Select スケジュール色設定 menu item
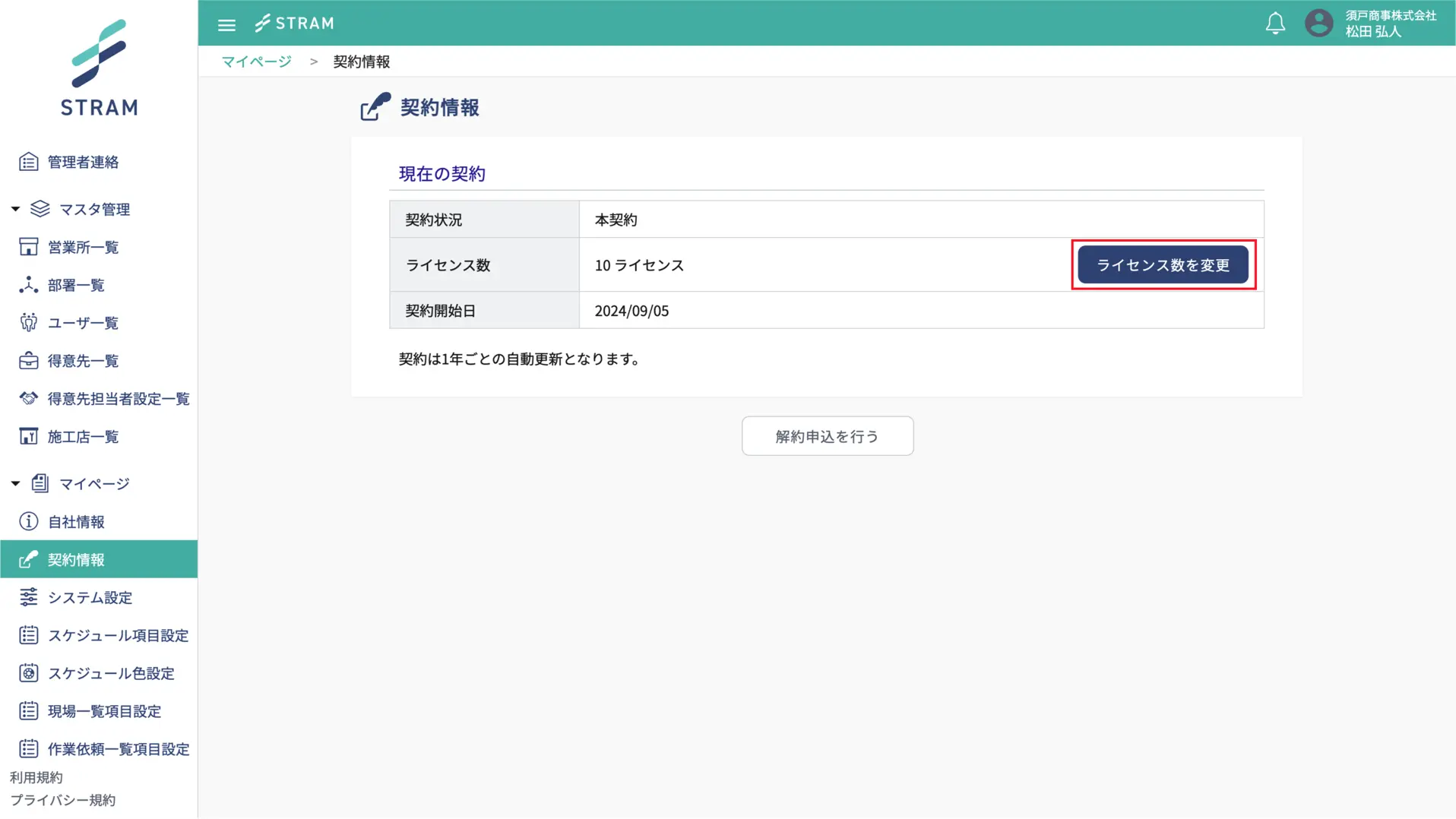1456x819 pixels. [111, 674]
